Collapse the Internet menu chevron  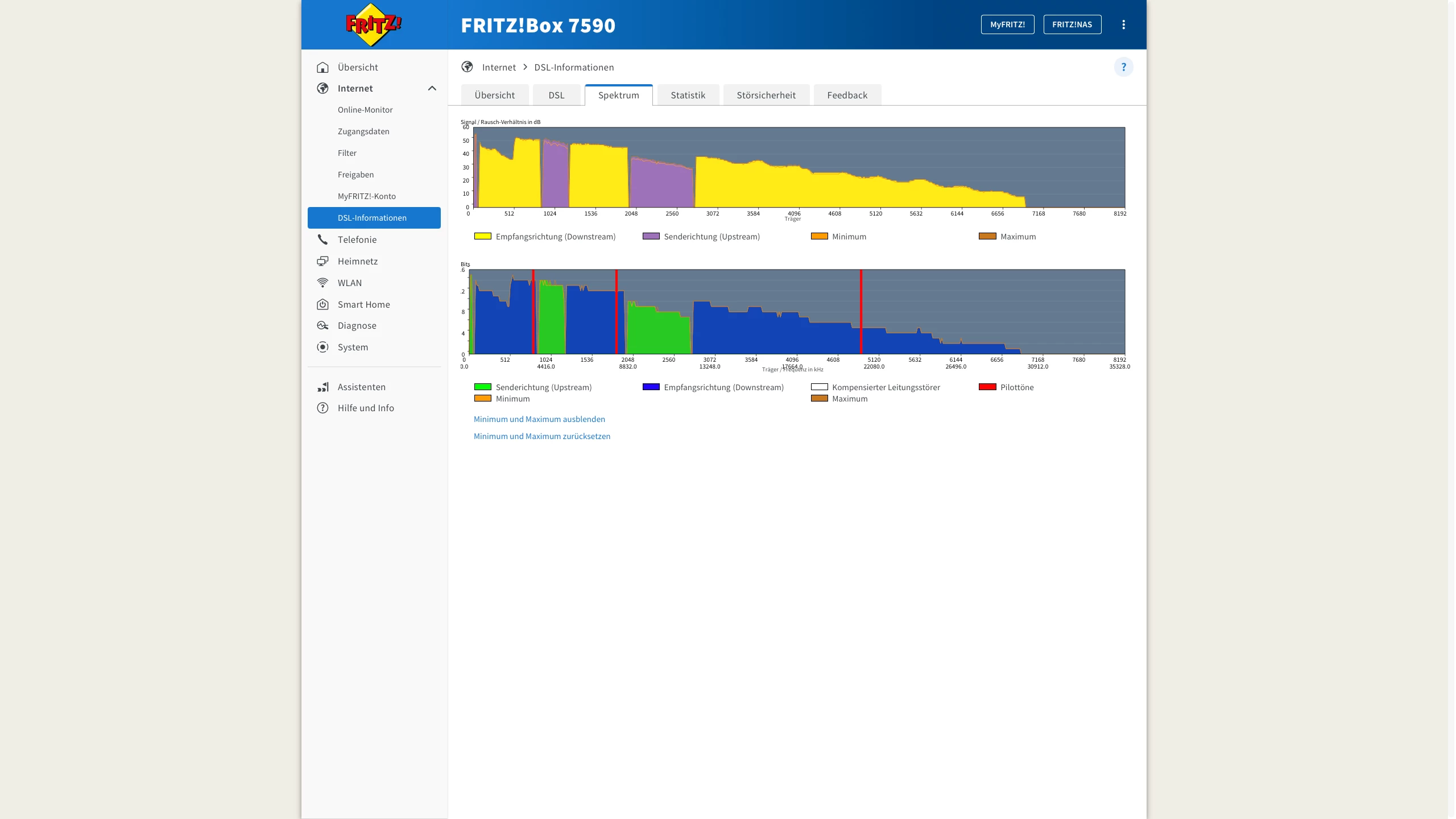click(x=432, y=88)
